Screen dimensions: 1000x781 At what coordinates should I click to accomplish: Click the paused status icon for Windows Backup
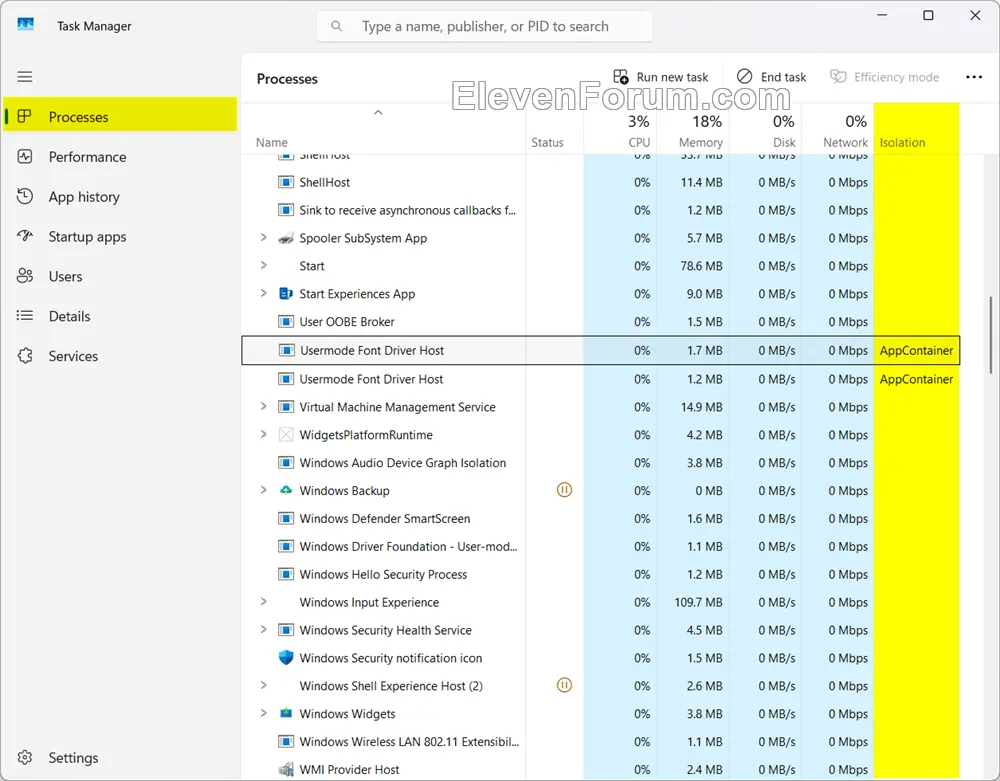[564, 490]
